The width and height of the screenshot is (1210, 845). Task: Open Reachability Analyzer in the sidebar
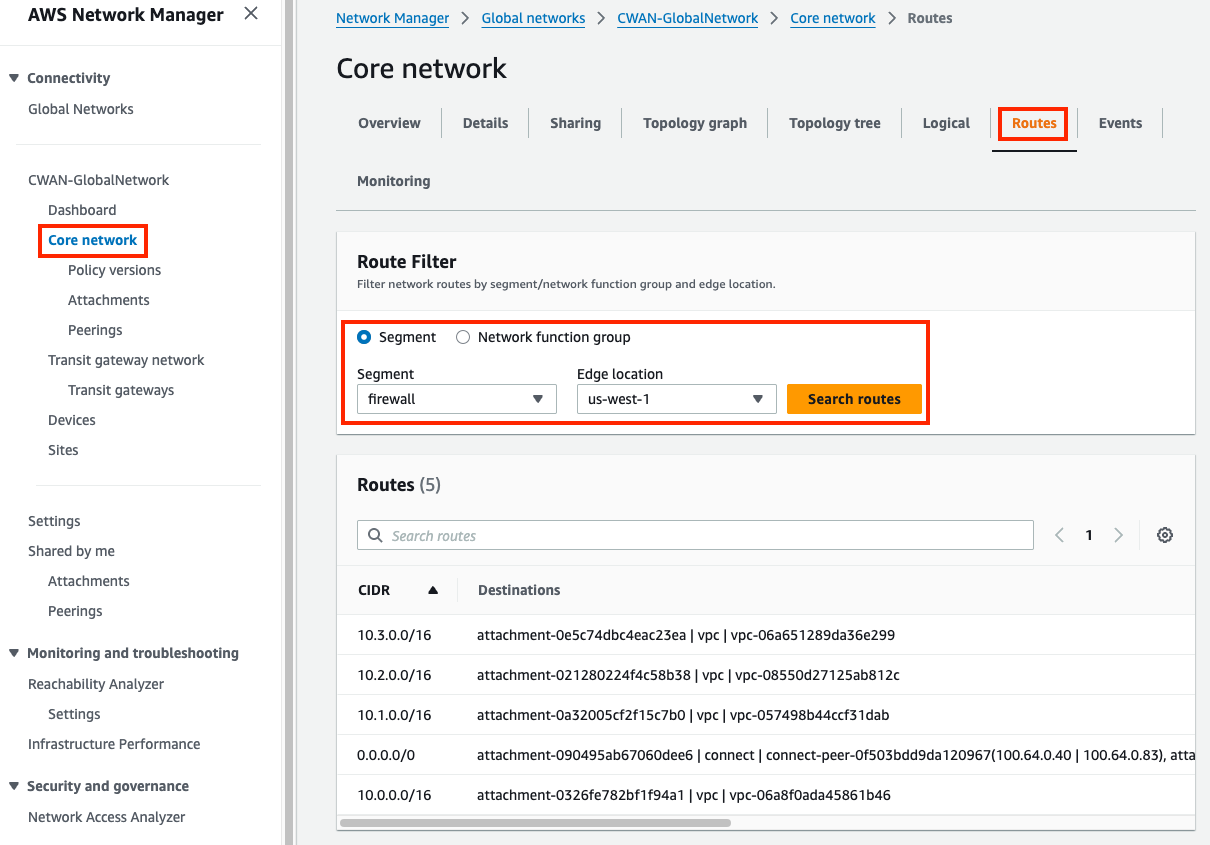tap(96, 684)
